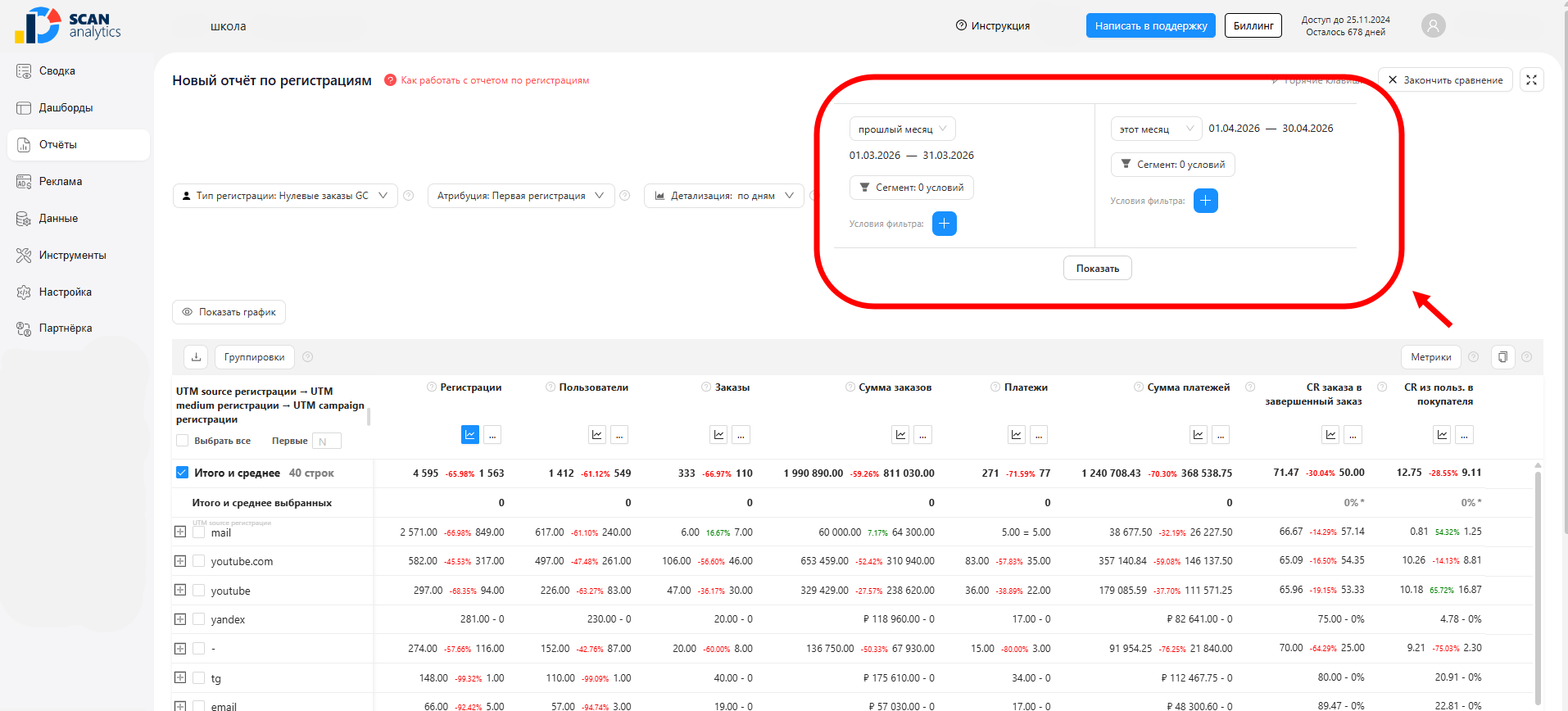Check the tg row checkbox

(198, 677)
